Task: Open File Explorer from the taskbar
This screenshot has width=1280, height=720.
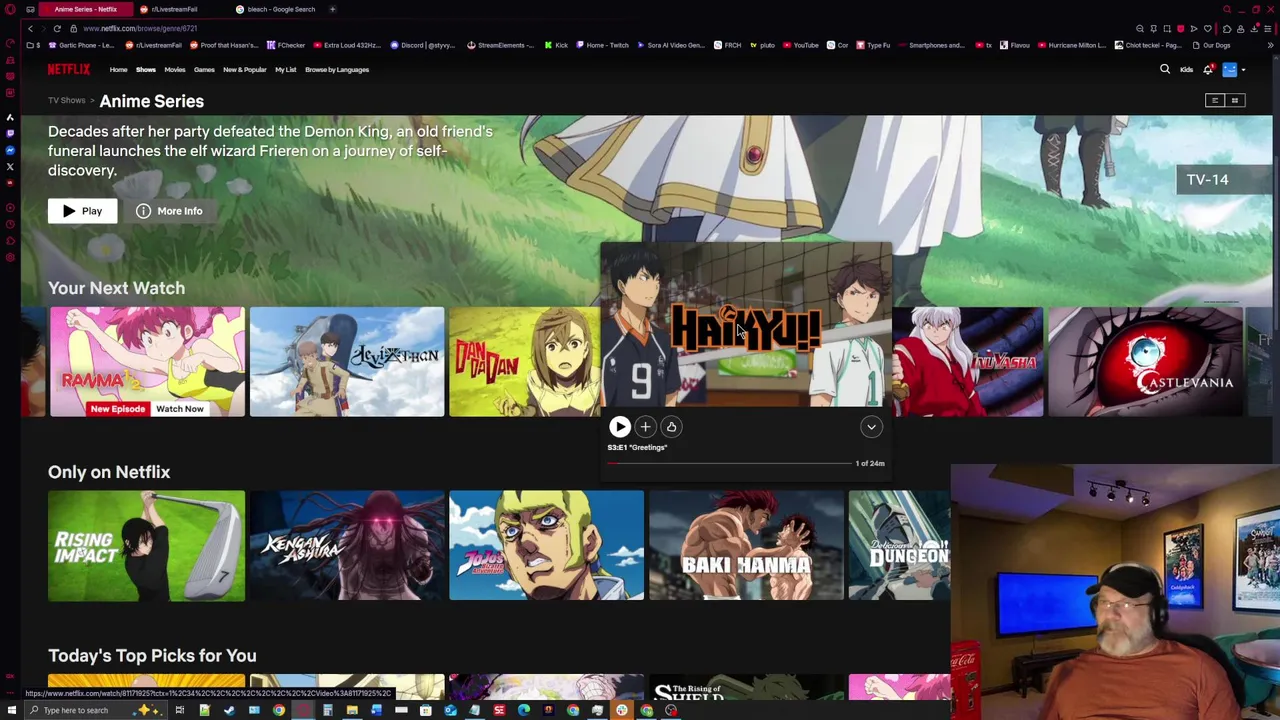Action: [x=352, y=710]
